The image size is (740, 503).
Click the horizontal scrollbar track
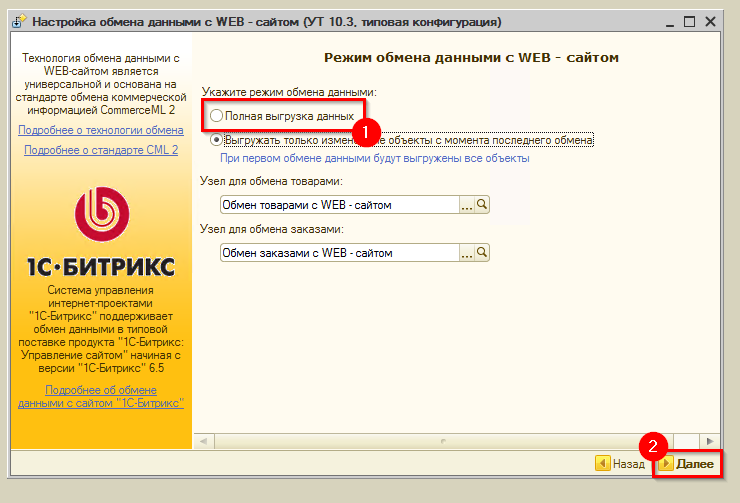443,441
